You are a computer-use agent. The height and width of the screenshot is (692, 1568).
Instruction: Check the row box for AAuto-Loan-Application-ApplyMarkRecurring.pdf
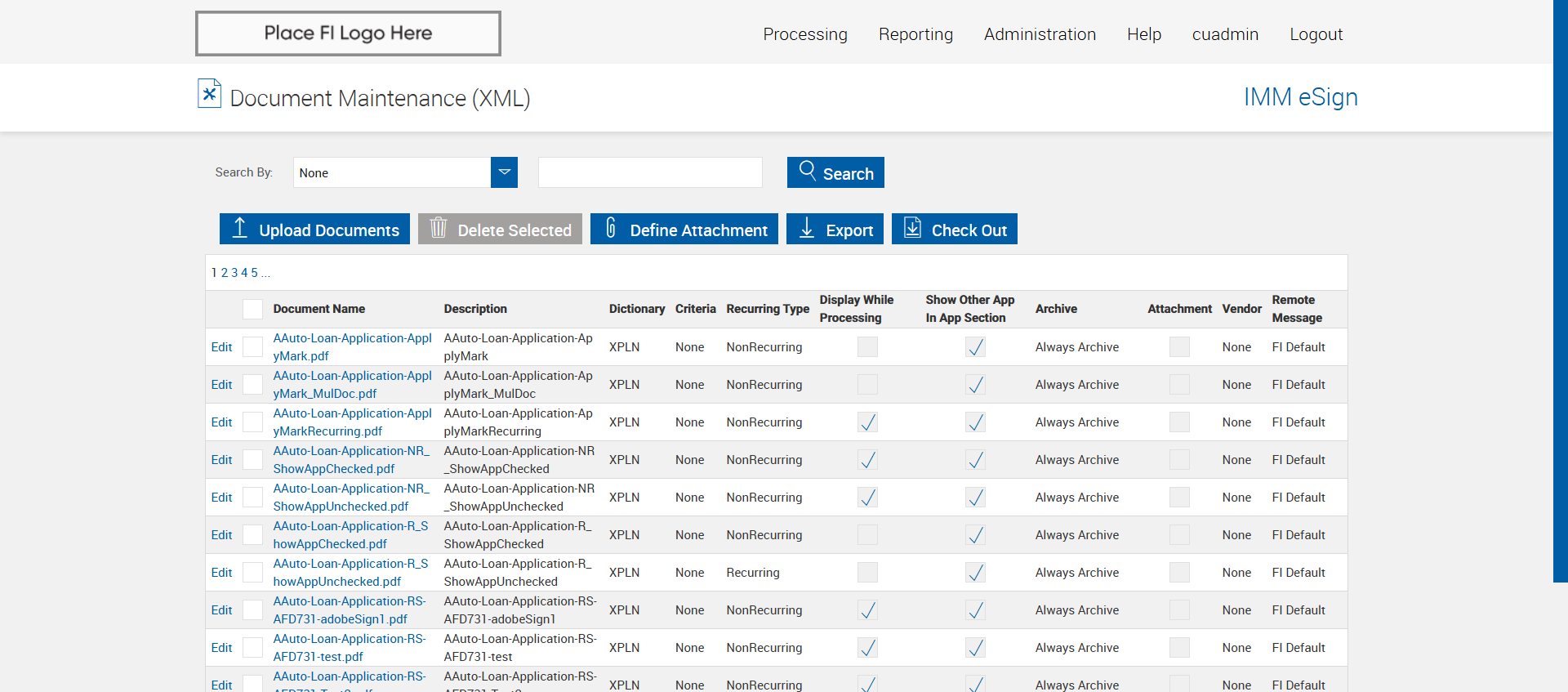(x=253, y=422)
